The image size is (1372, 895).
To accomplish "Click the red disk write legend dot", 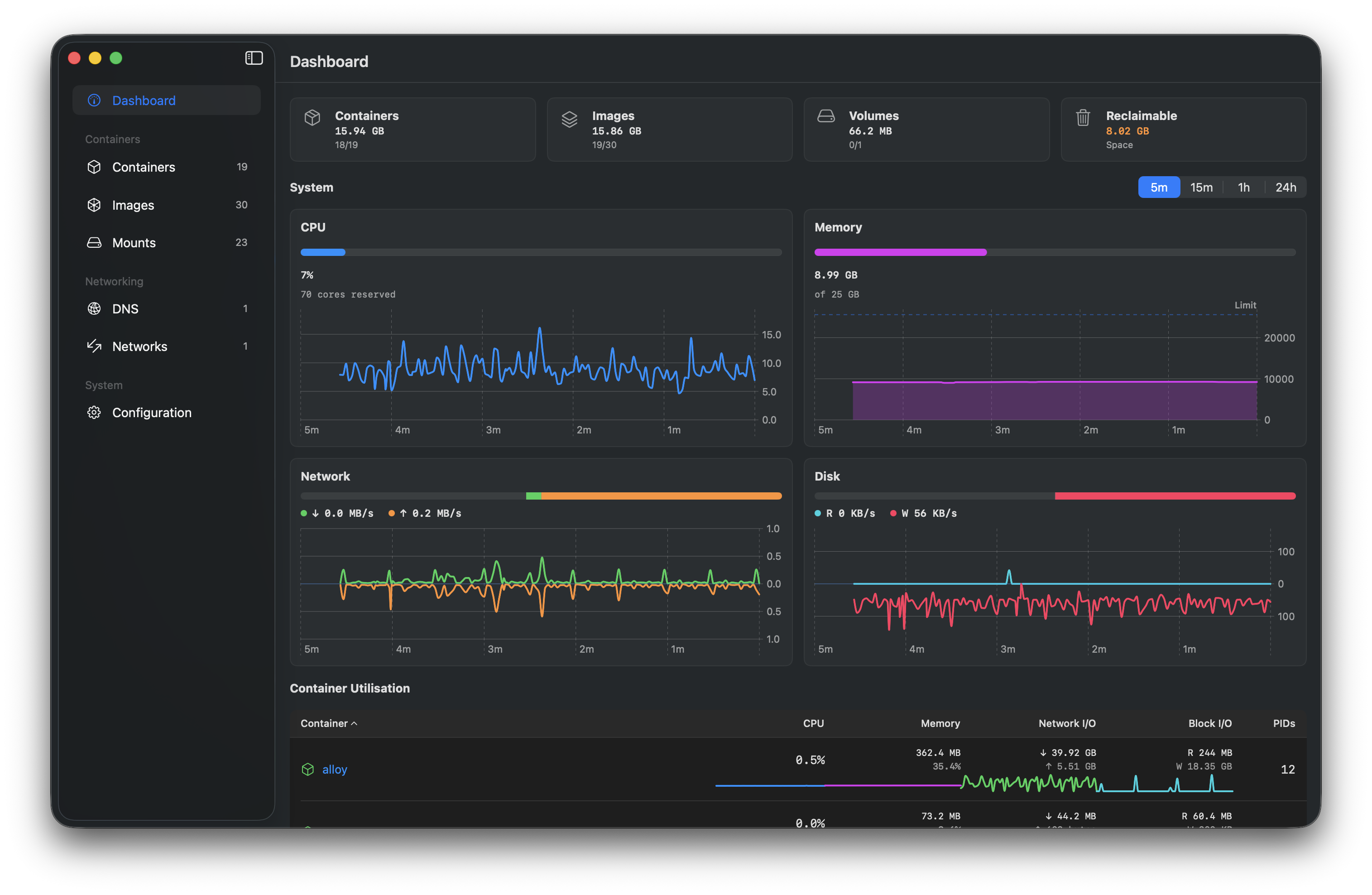I will tap(893, 513).
